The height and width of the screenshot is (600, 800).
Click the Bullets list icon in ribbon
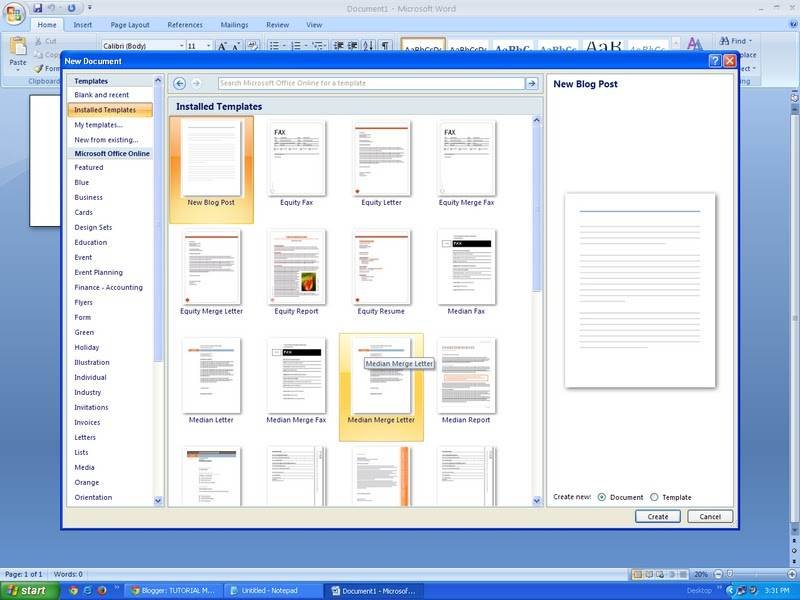pyautogui.click(x=274, y=46)
